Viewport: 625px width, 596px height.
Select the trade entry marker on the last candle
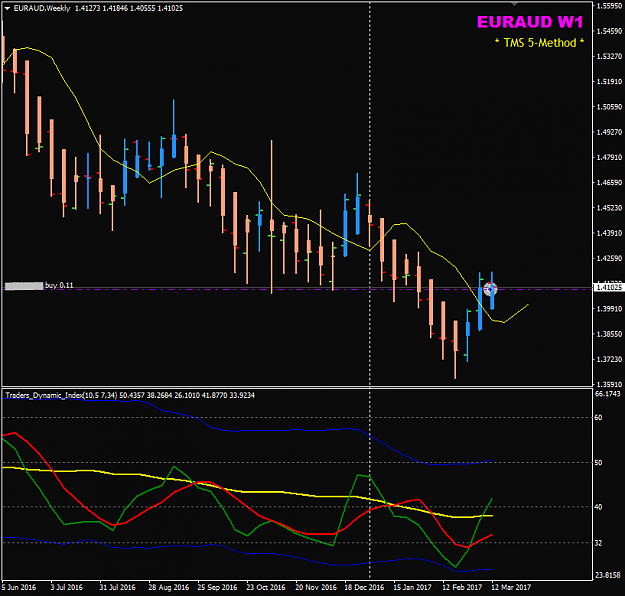pyautogui.click(x=490, y=289)
